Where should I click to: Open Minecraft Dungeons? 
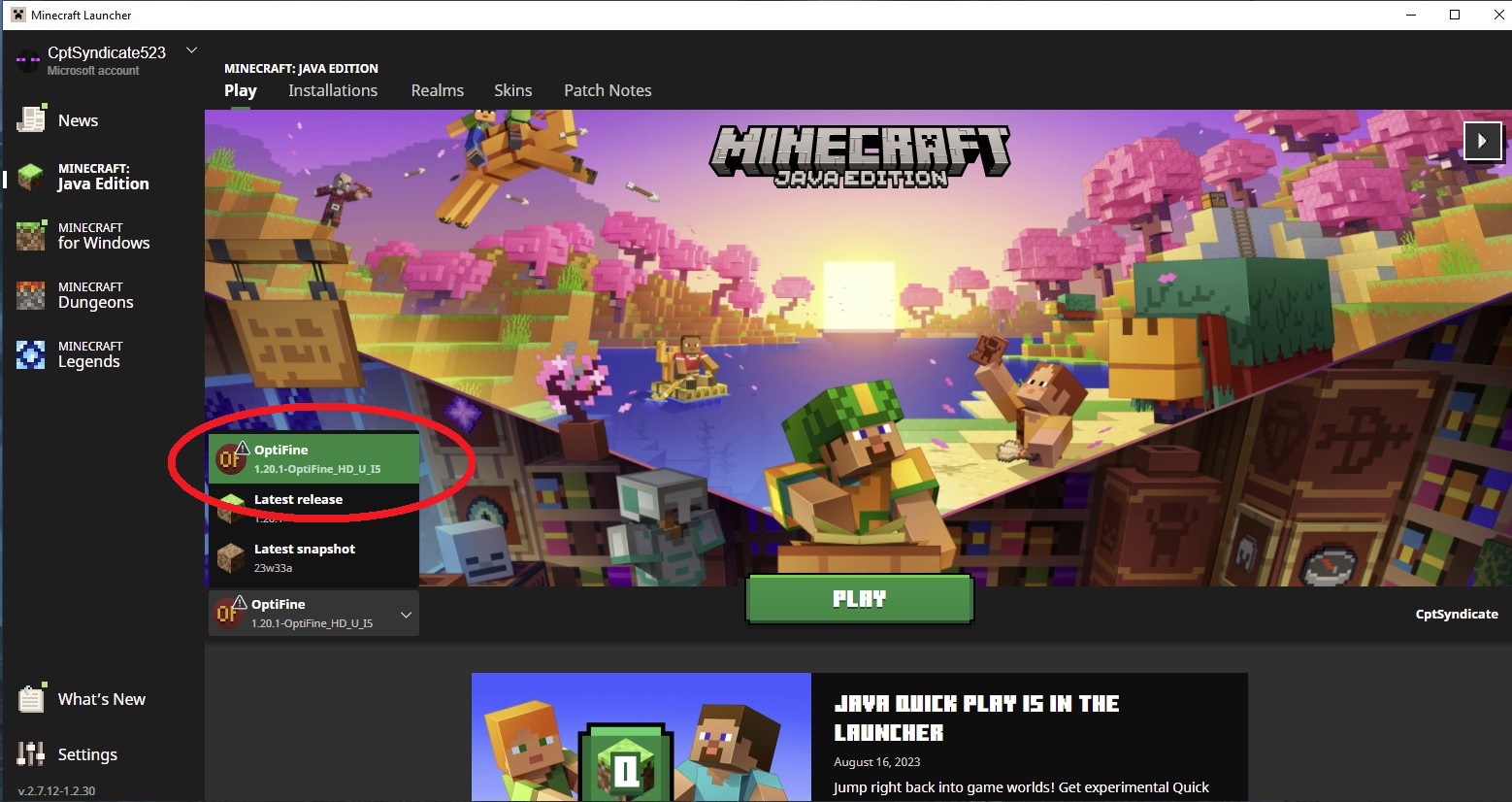click(95, 294)
